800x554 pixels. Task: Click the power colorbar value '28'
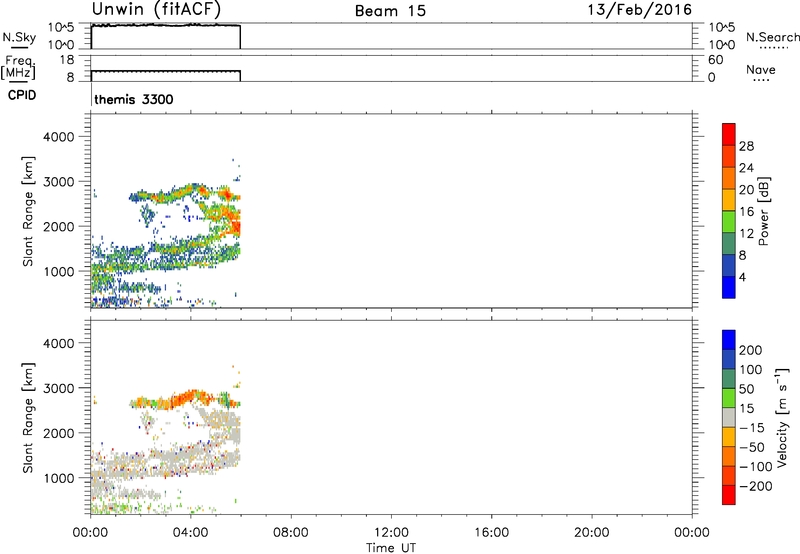(746, 146)
